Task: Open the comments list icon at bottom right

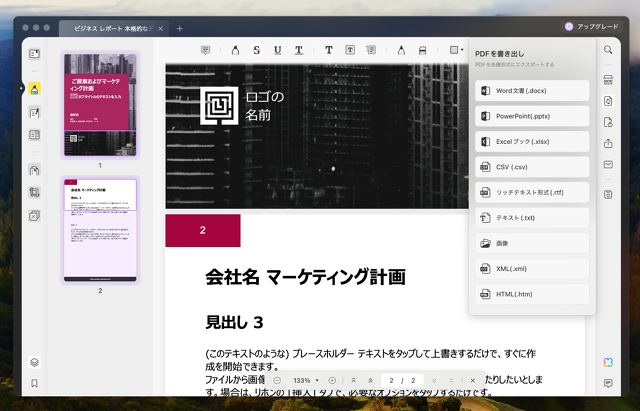Action: (608, 383)
